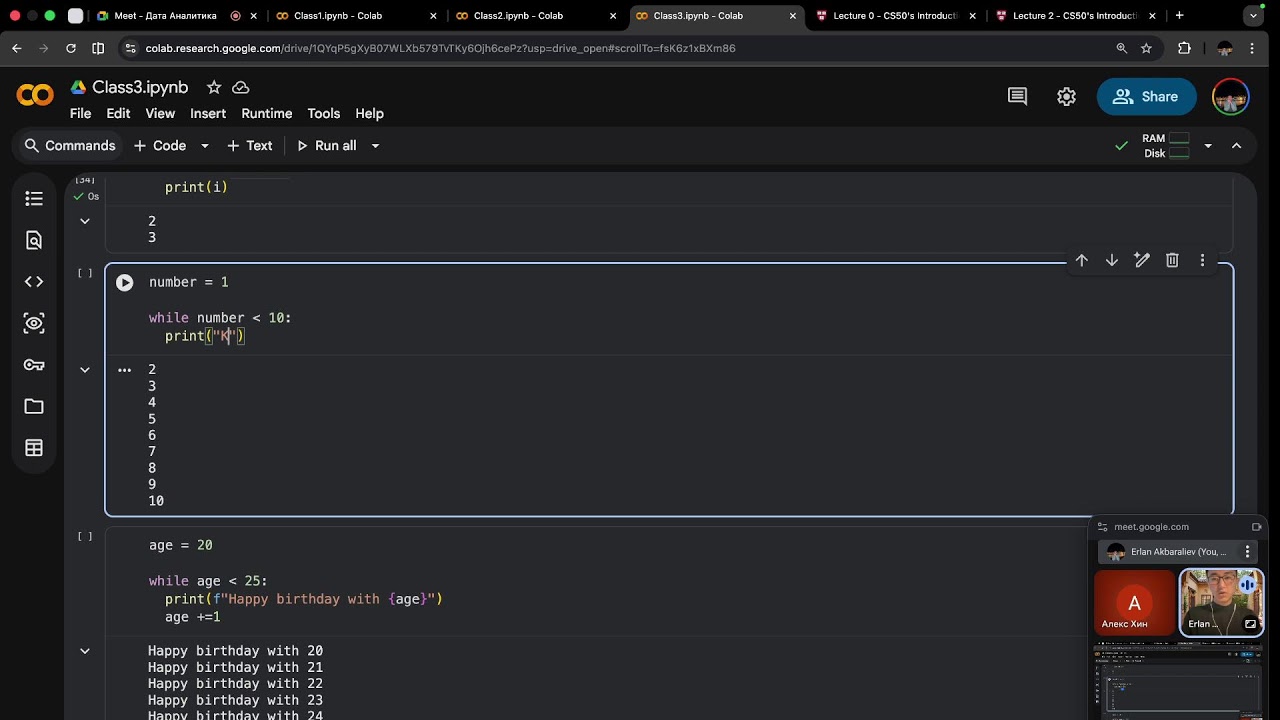Collapse the header with up chevron
This screenshot has width=1280, height=720.
pyautogui.click(x=1236, y=146)
